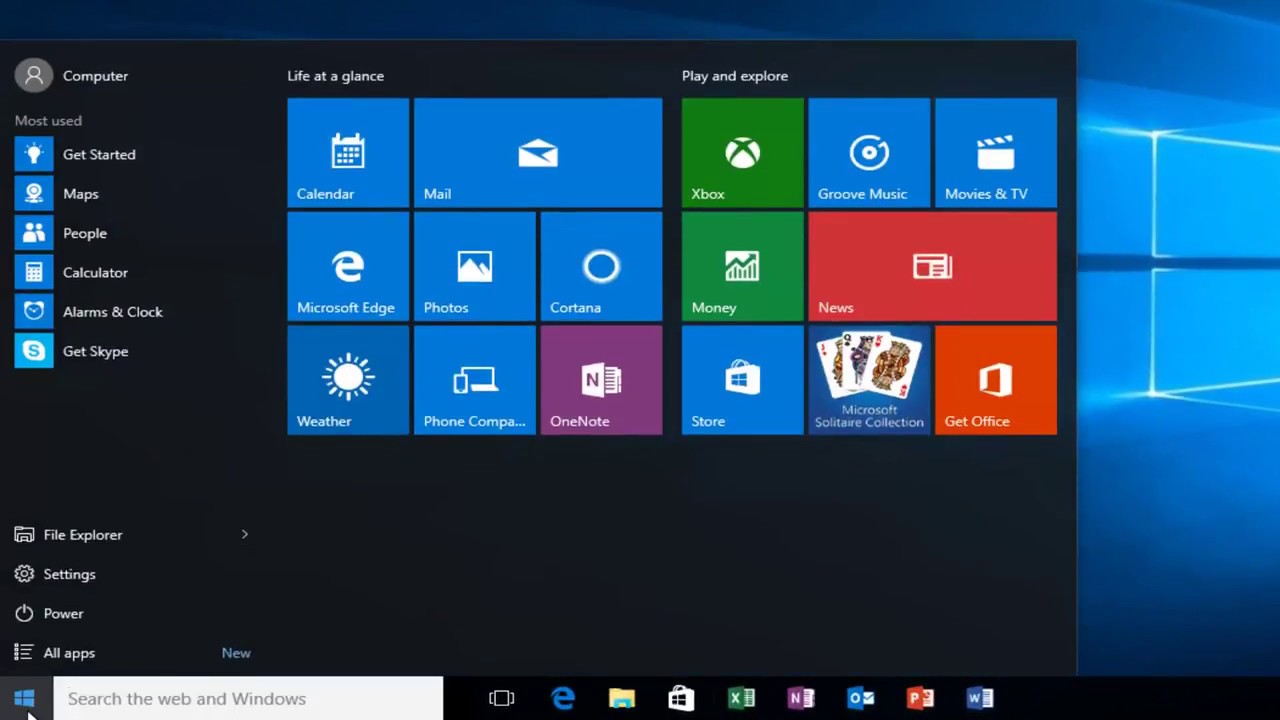Open the Store tile
This screenshot has width=1280, height=720.
[742, 380]
